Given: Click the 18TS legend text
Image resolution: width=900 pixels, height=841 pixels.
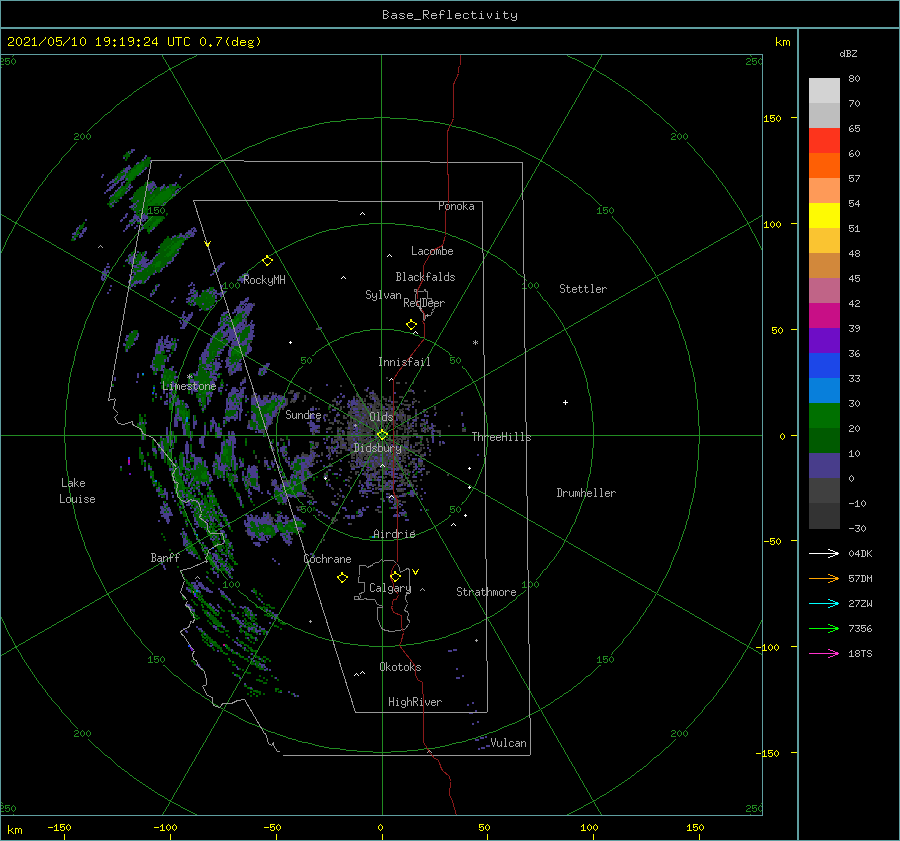Looking at the screenshot, I should (x=860, y=653).
